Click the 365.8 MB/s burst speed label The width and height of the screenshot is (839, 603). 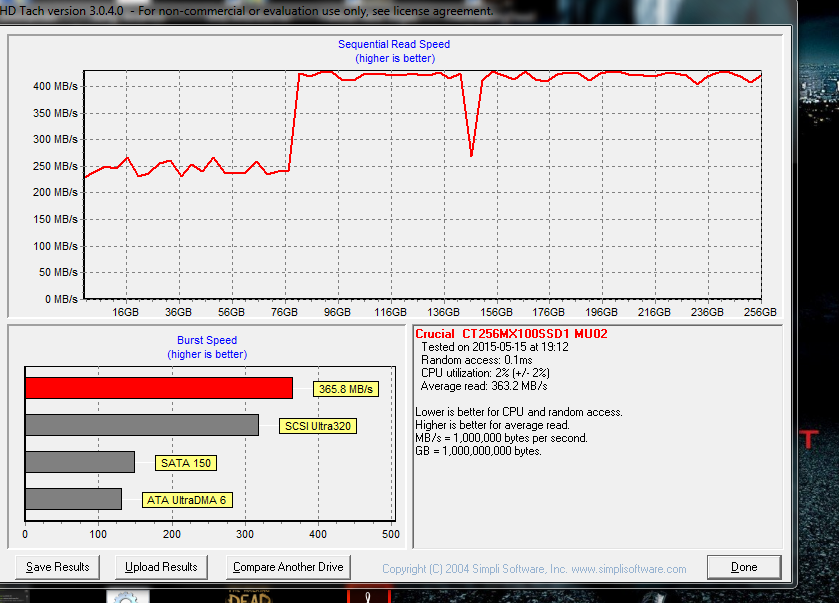point(346,389)
